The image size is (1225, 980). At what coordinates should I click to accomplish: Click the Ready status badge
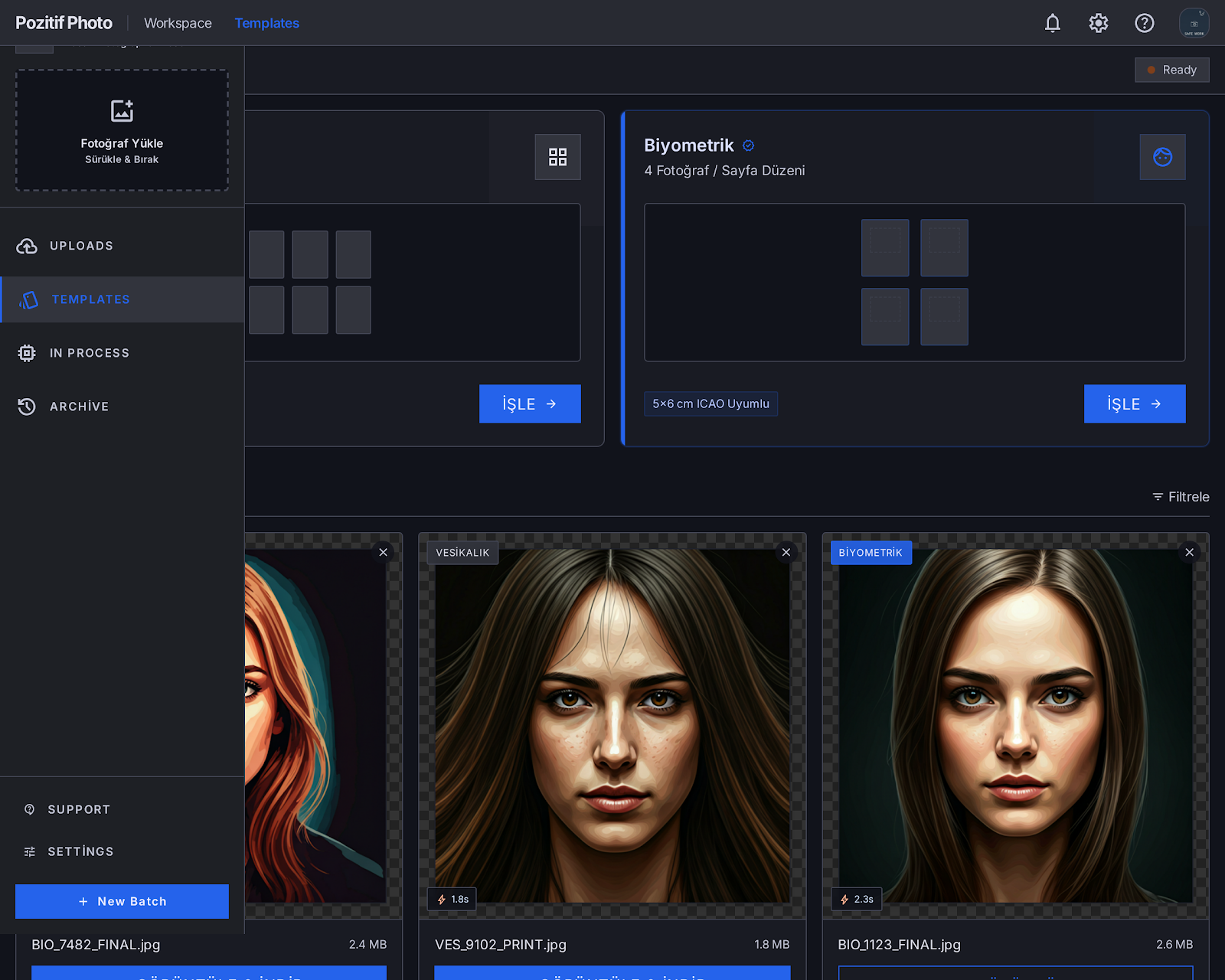[x=1172, y=70]
